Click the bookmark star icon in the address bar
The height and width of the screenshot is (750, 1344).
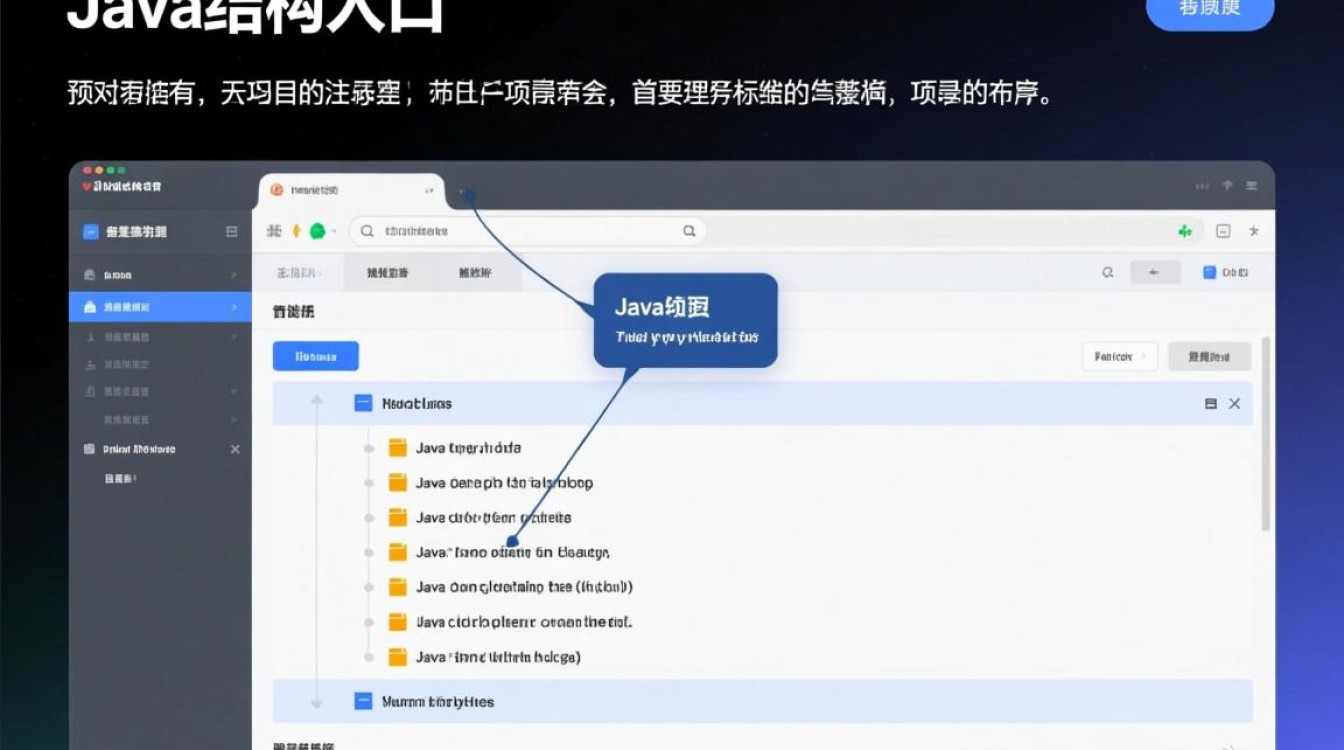click(x=1253, y=231)
